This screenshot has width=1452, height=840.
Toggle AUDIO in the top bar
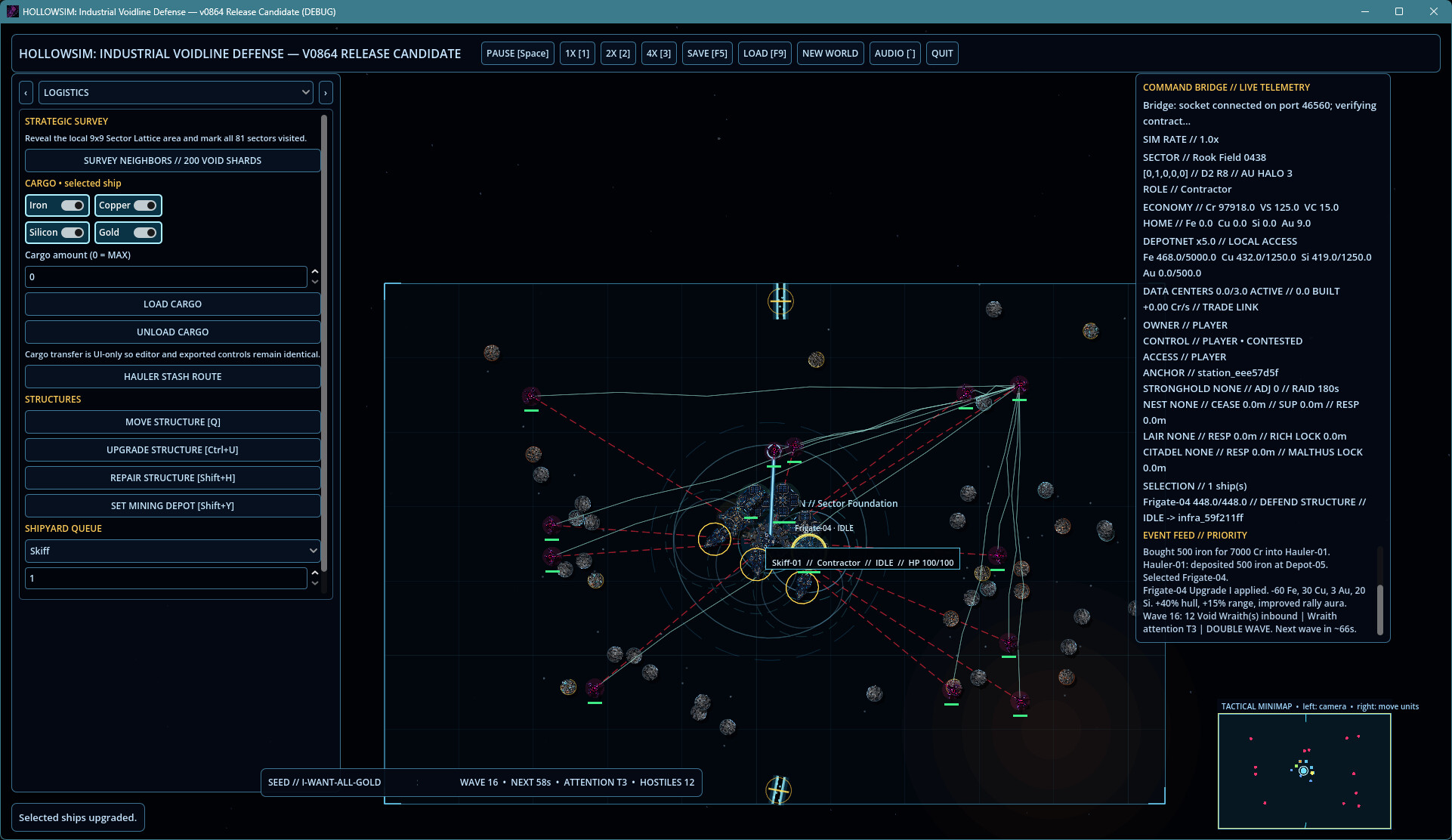click(894, 54)
